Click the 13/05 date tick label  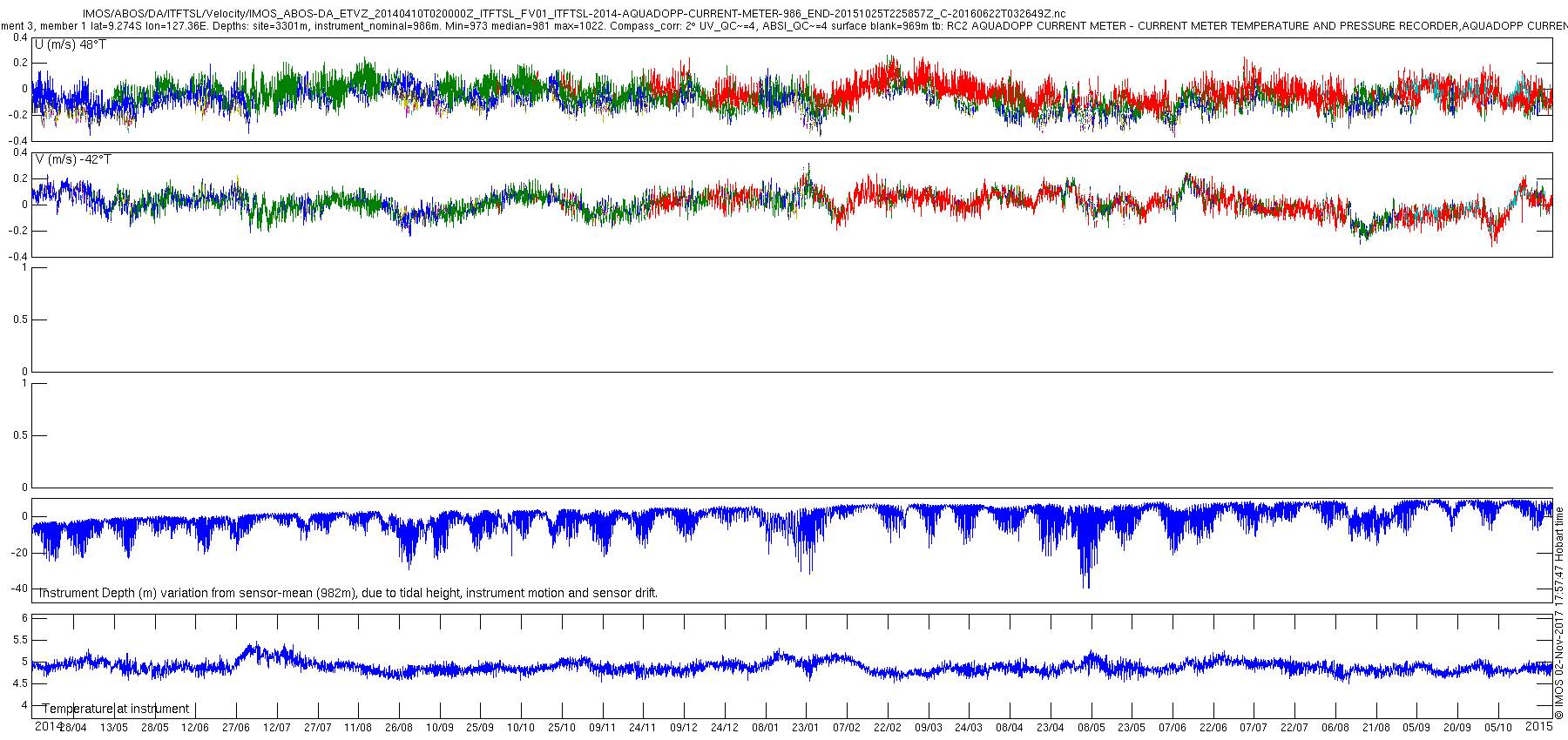coord(114,728)
